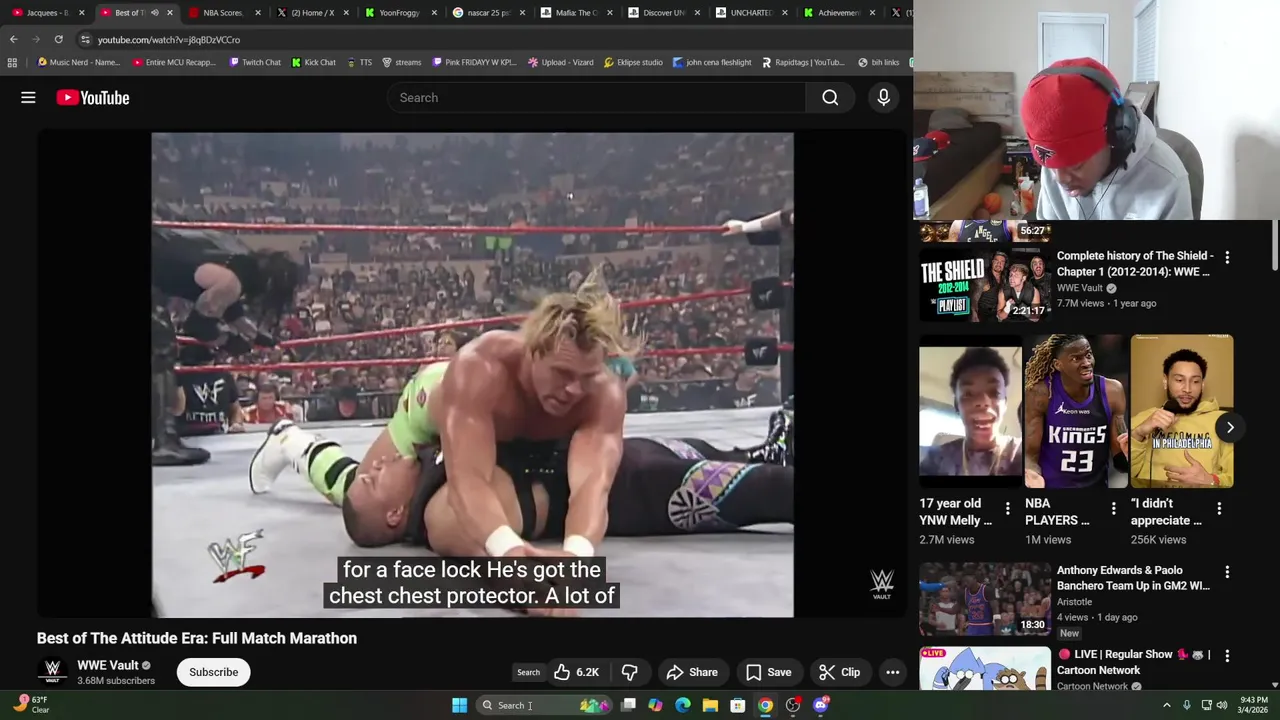Open Windows Start menu
This screenshot has width=1280, height=720.
click(459, 705)
